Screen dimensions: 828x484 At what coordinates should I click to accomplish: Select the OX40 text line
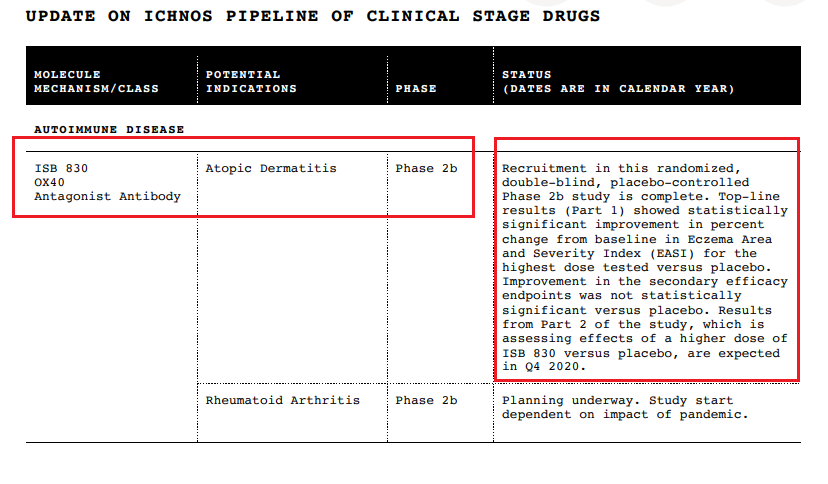(x=50, y=182)
